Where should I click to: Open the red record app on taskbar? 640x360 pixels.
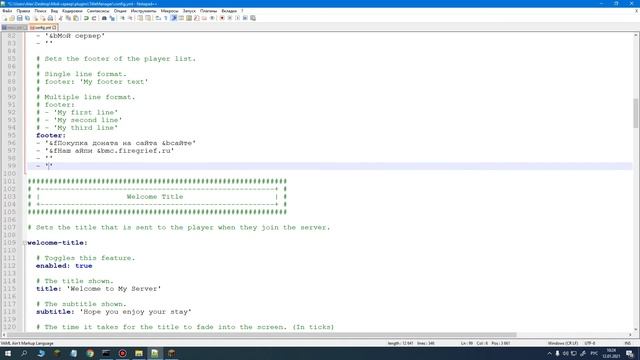pos(122,353)
